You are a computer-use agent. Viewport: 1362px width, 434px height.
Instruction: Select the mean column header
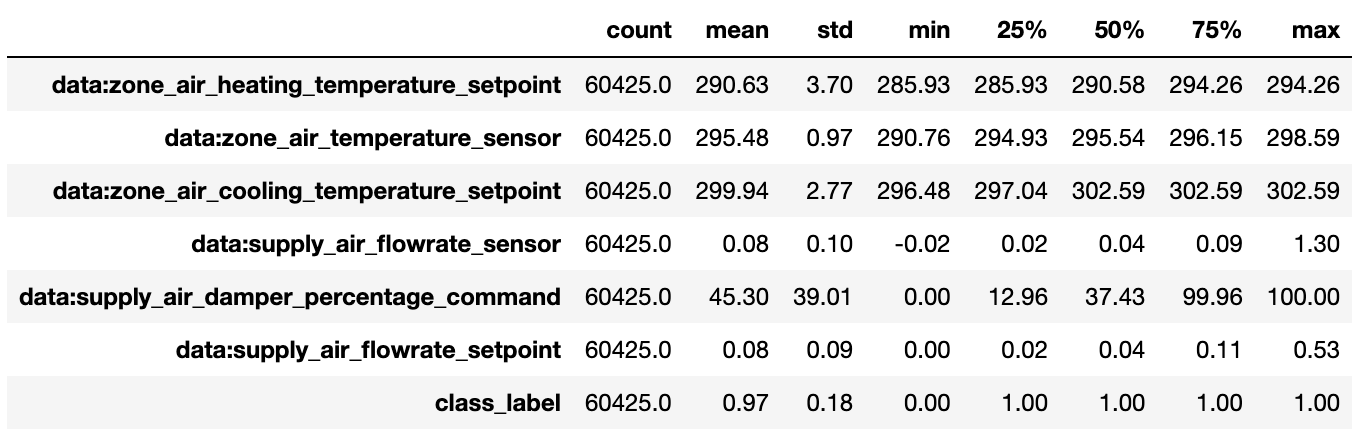pos(737,31)
